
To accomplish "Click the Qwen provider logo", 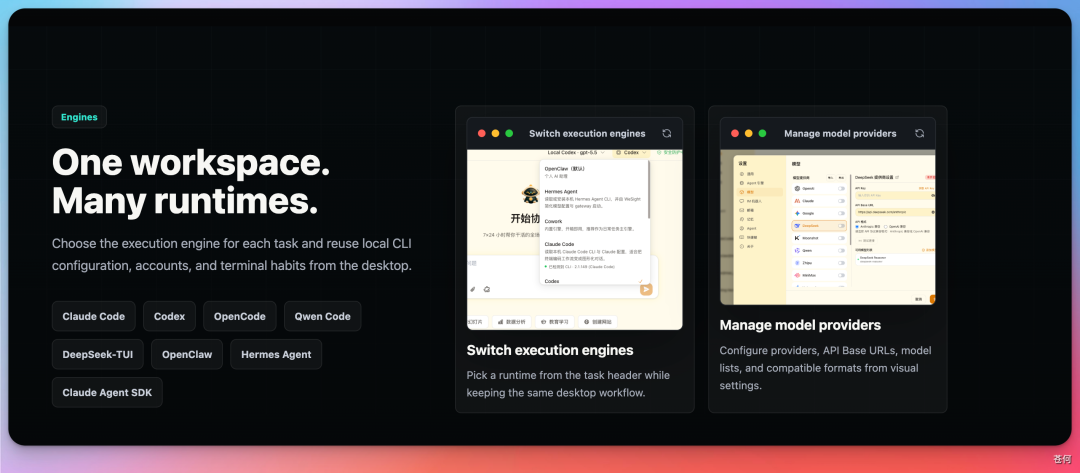I will [797, 251].
